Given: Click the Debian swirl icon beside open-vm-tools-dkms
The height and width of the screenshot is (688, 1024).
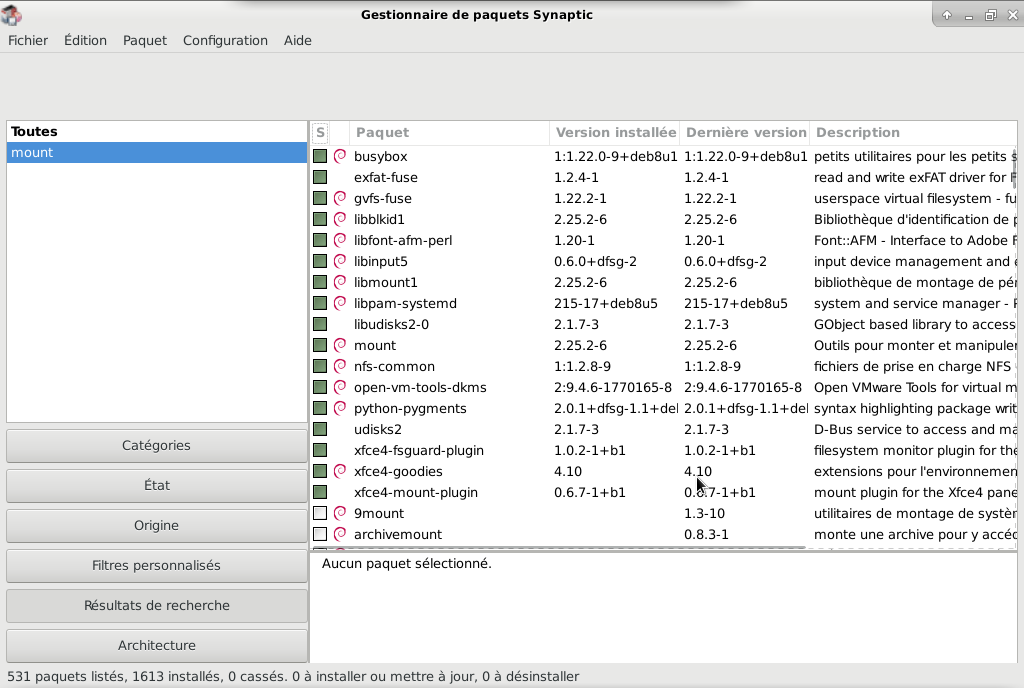Looking at the screenshot, I should coord(340,387).
